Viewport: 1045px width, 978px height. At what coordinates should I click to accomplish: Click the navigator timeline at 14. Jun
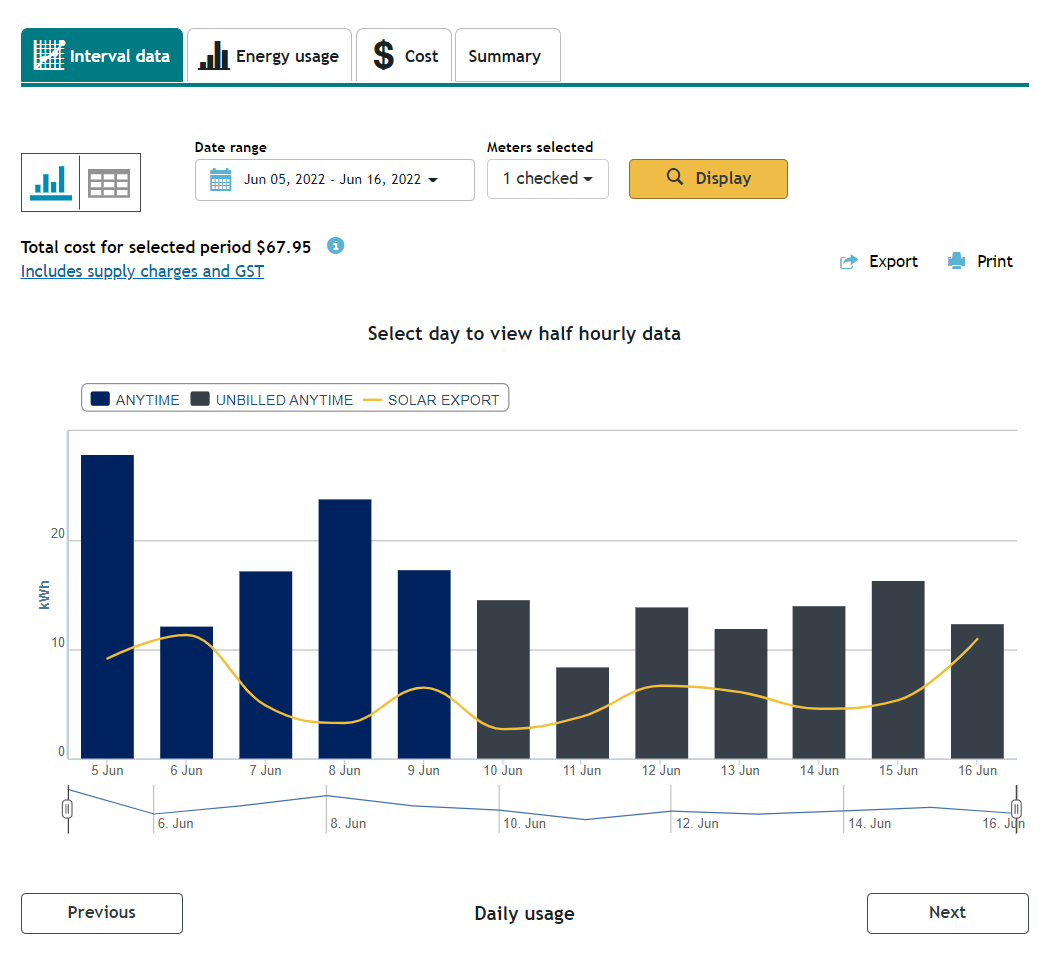870,823
